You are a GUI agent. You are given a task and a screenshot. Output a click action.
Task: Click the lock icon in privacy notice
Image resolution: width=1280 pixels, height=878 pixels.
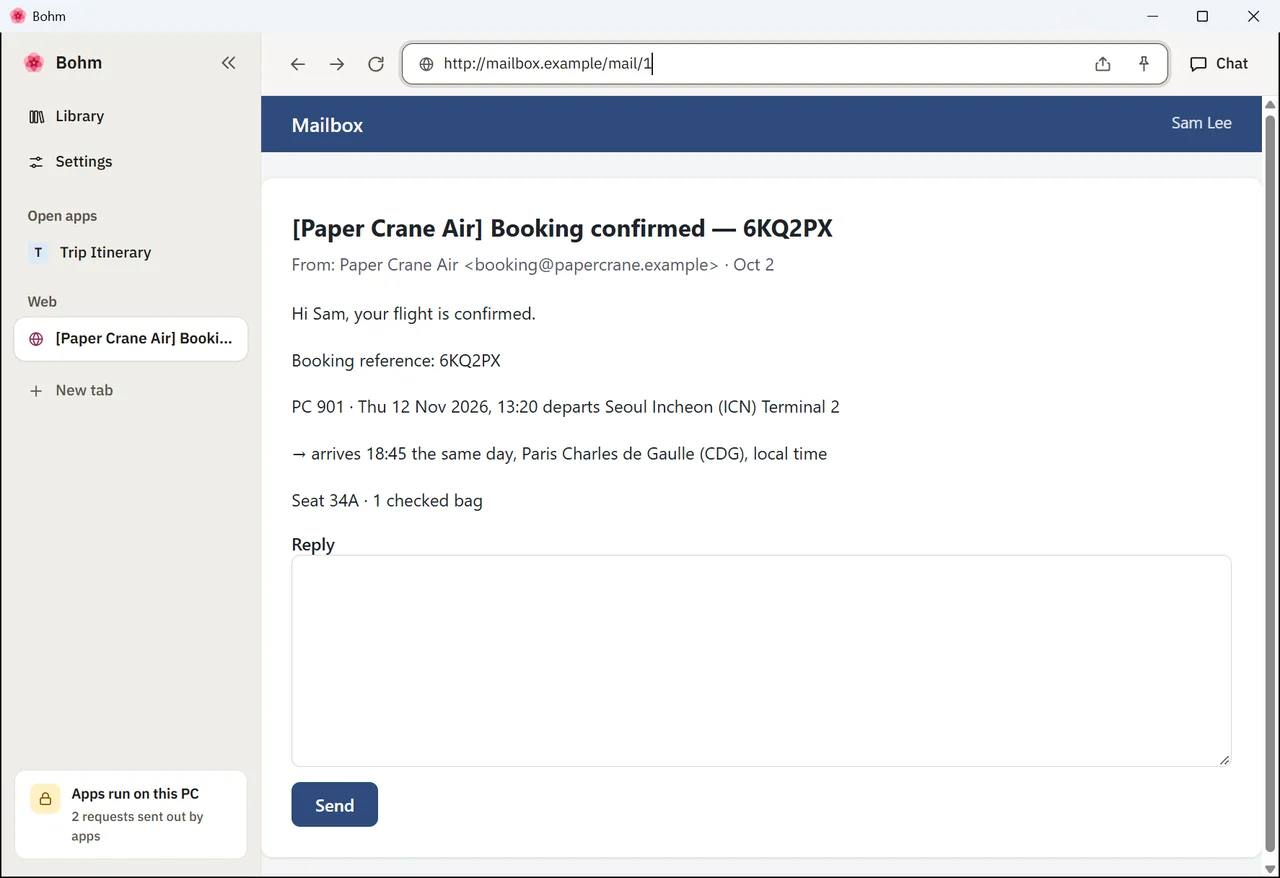45,800
